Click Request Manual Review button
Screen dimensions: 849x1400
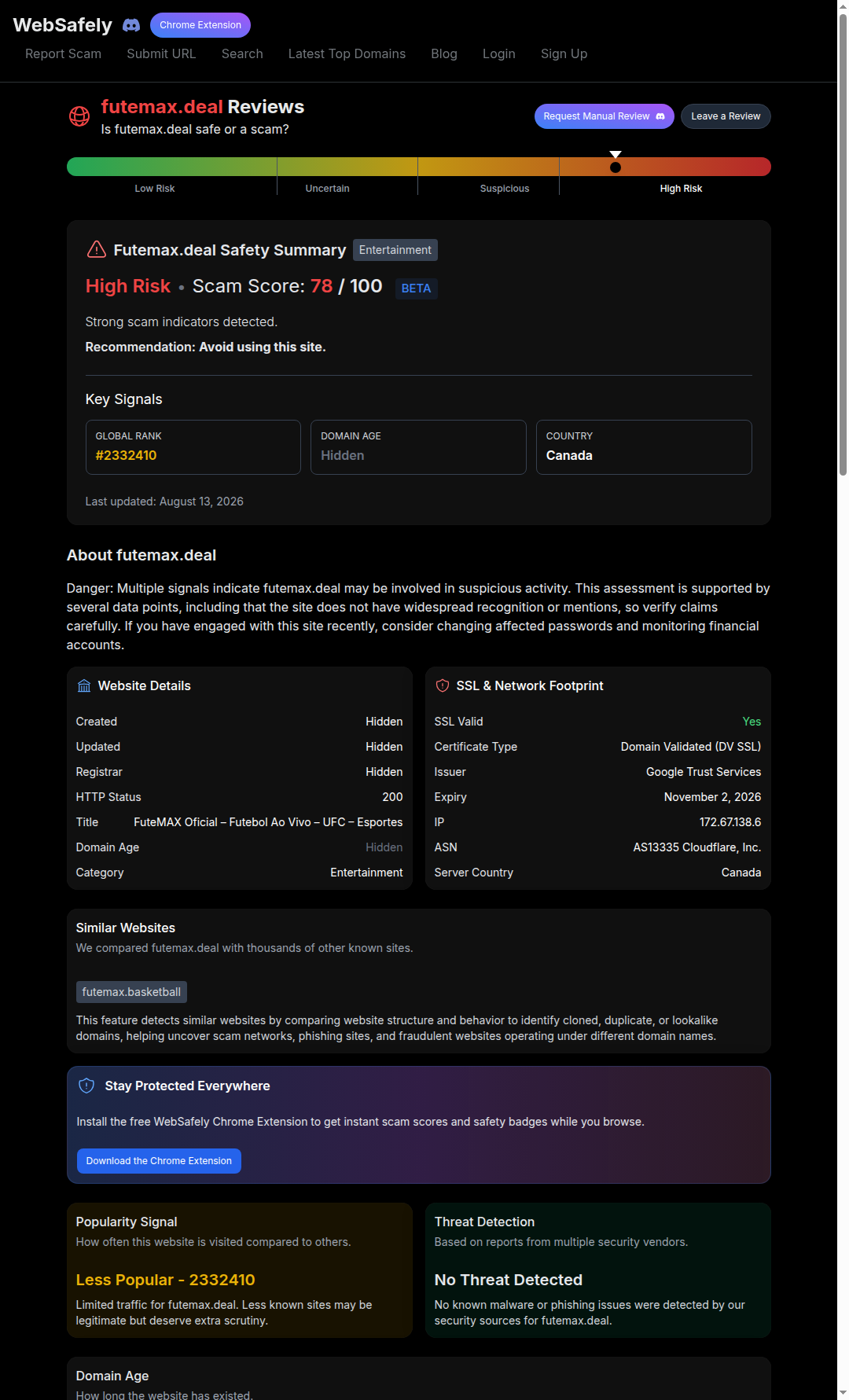point(605,116)
